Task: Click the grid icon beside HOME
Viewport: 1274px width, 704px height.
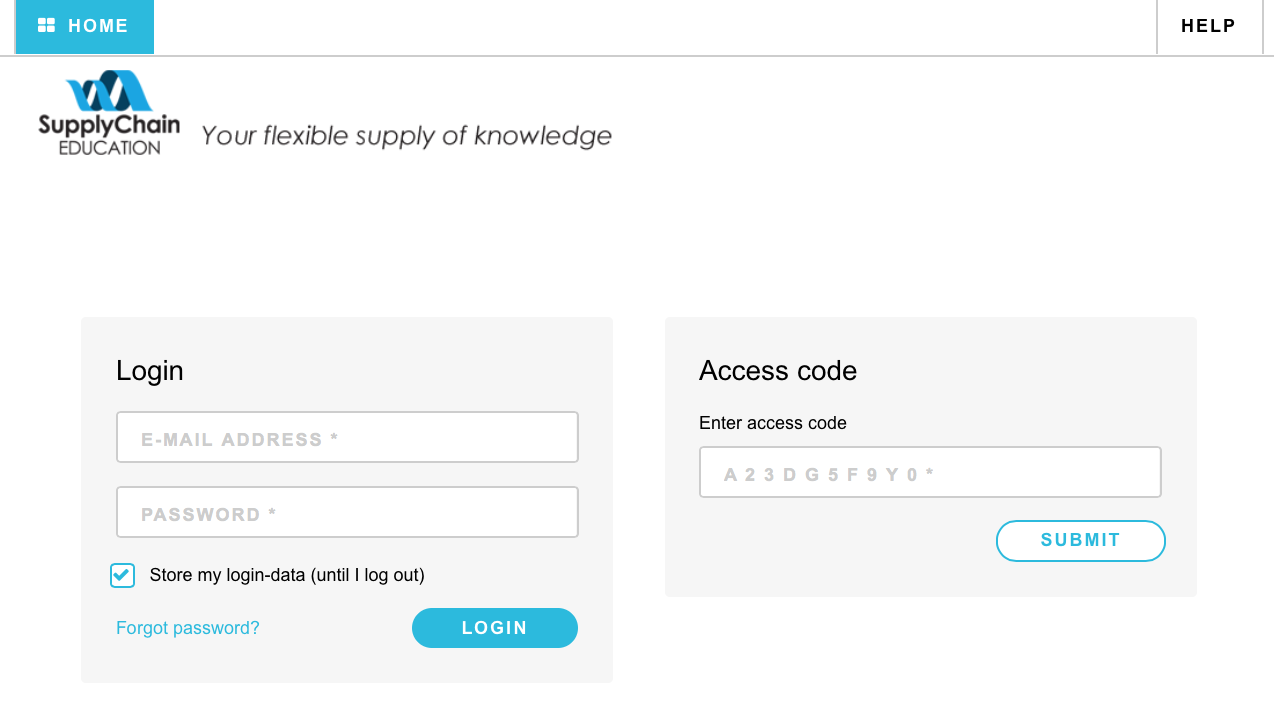Action: click(46, 26)
